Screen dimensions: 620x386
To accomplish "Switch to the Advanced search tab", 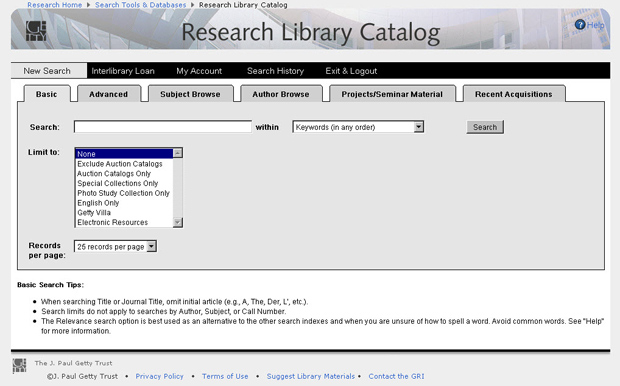I will click(109, 94).
